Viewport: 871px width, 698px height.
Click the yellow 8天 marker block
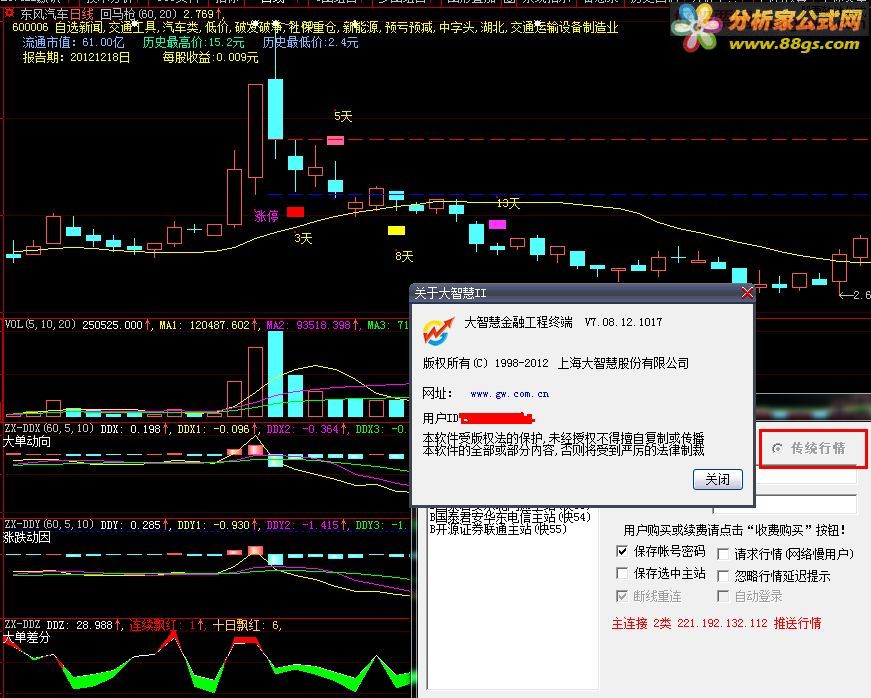tap(396, 230)
